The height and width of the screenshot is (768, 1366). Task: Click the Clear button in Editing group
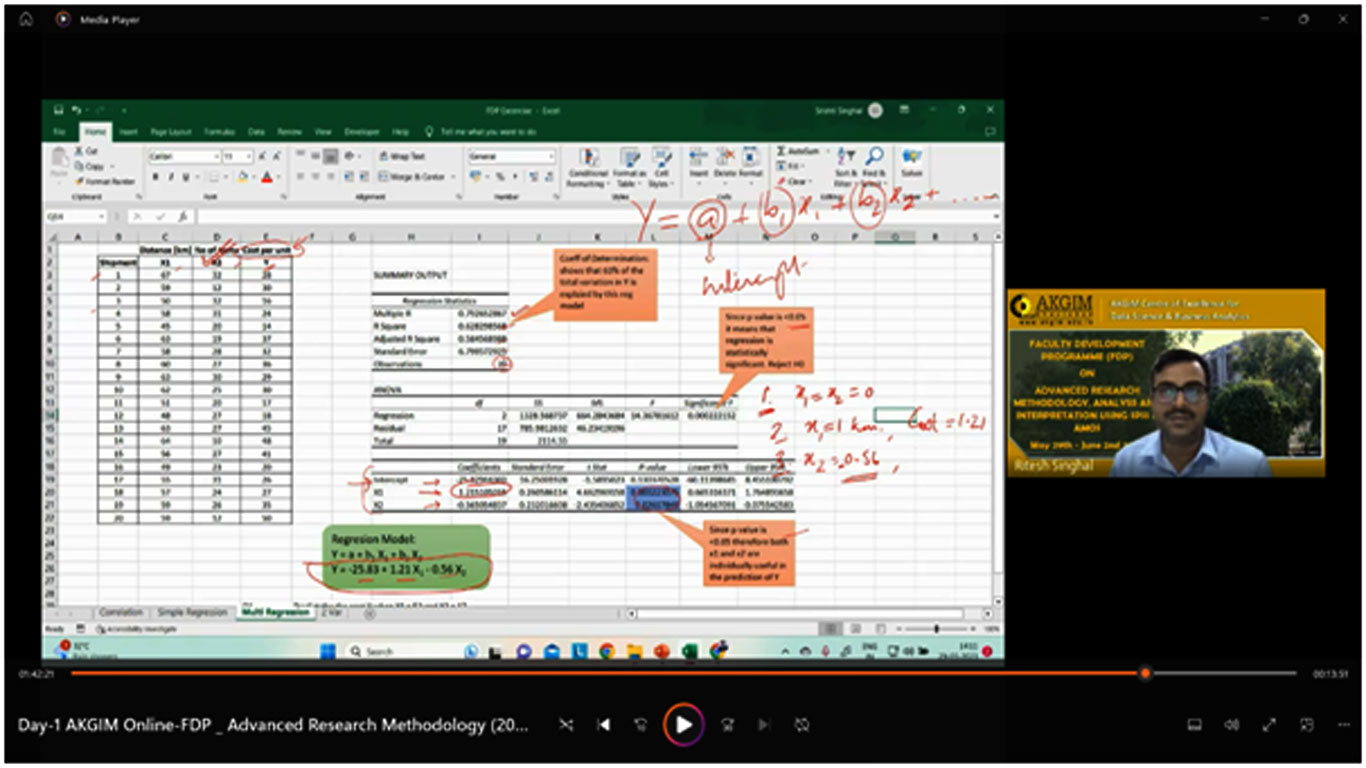point(795,182)
